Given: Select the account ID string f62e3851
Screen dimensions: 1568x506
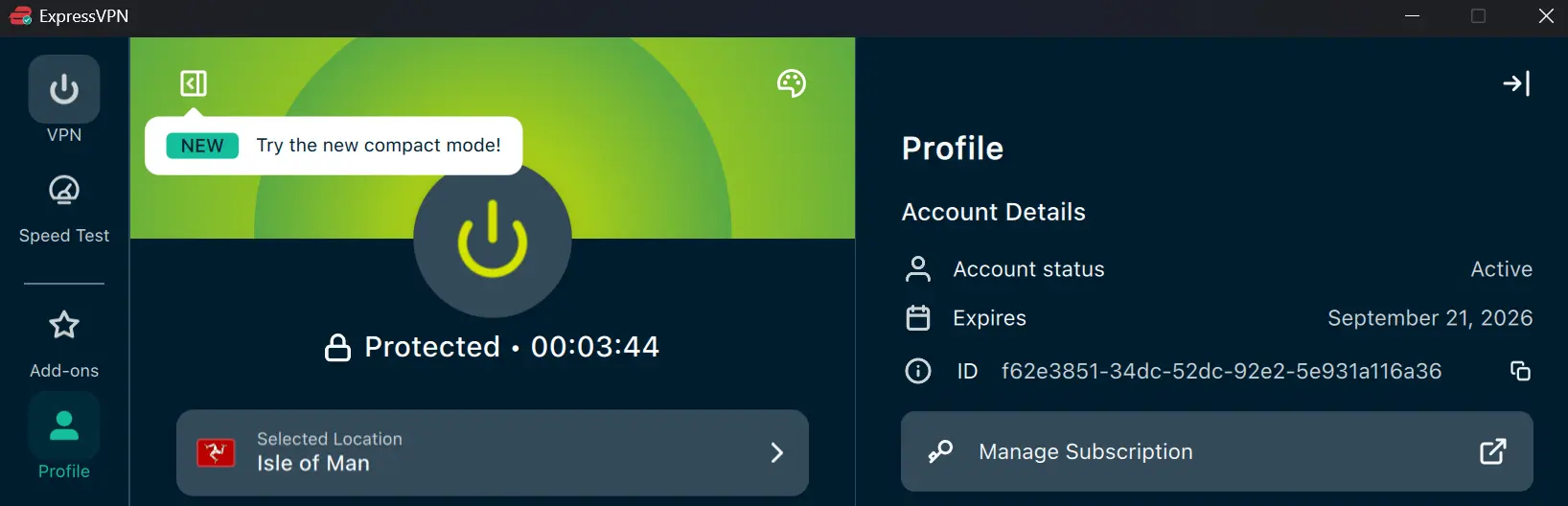Looking at the screenshot, I should point(1221,371).
